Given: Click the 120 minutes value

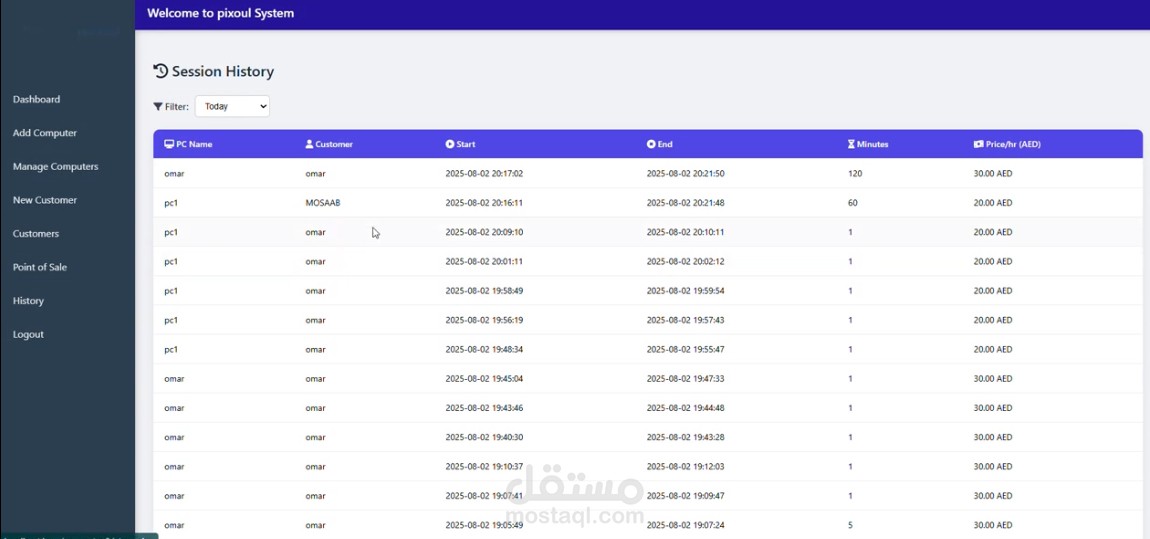Looking at the screenshot, I should [855, 174].
